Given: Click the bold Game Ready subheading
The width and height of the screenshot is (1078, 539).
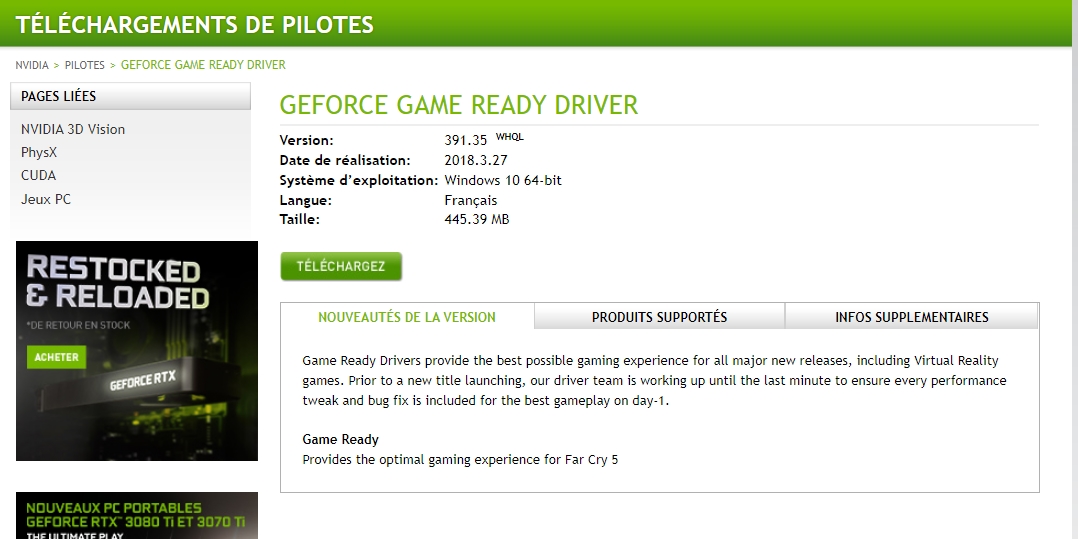Looking at the screenshot, I should pyautogui.click(x=340, y=439).
